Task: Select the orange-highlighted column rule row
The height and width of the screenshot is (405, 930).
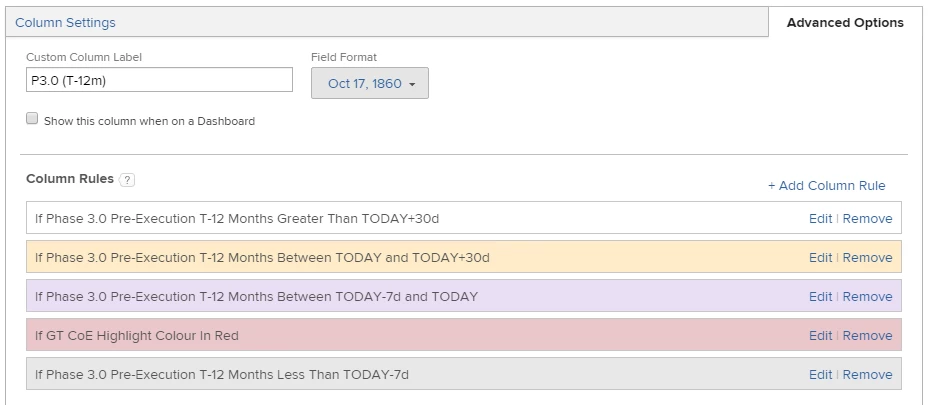Action: [400, 257]
